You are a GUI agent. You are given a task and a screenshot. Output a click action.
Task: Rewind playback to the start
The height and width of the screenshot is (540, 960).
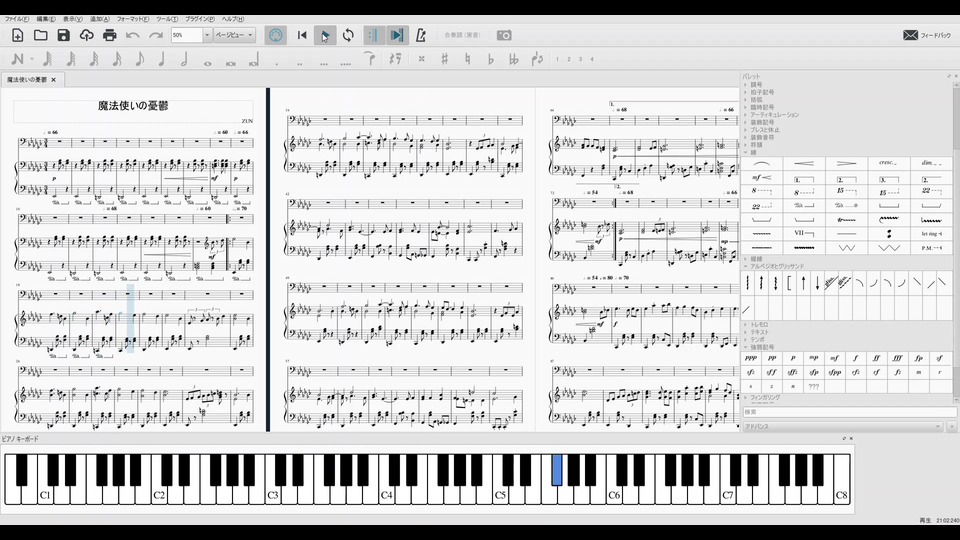coord(302,36)
